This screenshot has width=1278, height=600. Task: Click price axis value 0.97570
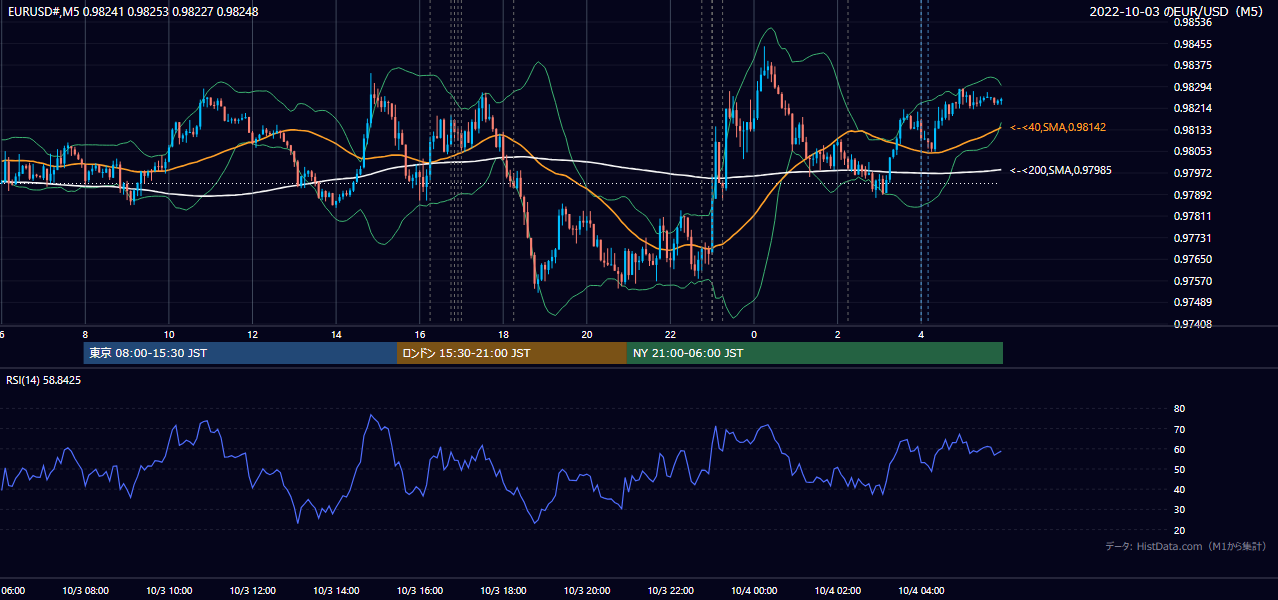[1192, 281]
